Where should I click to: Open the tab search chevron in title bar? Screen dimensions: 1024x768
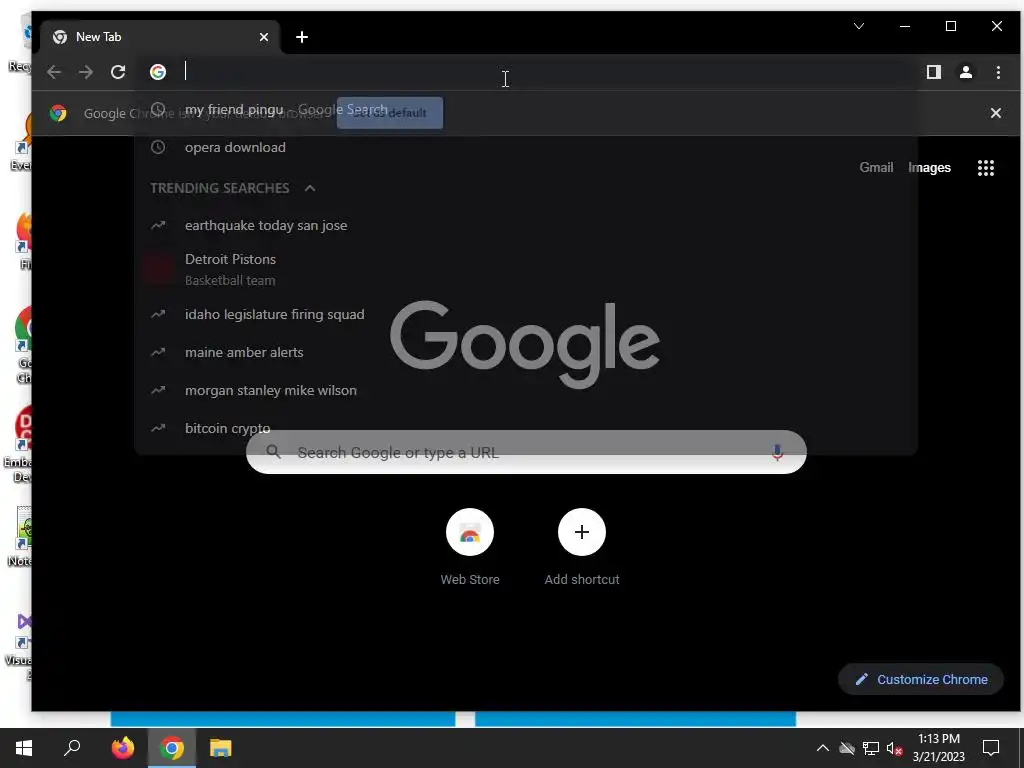click(859, 26)
